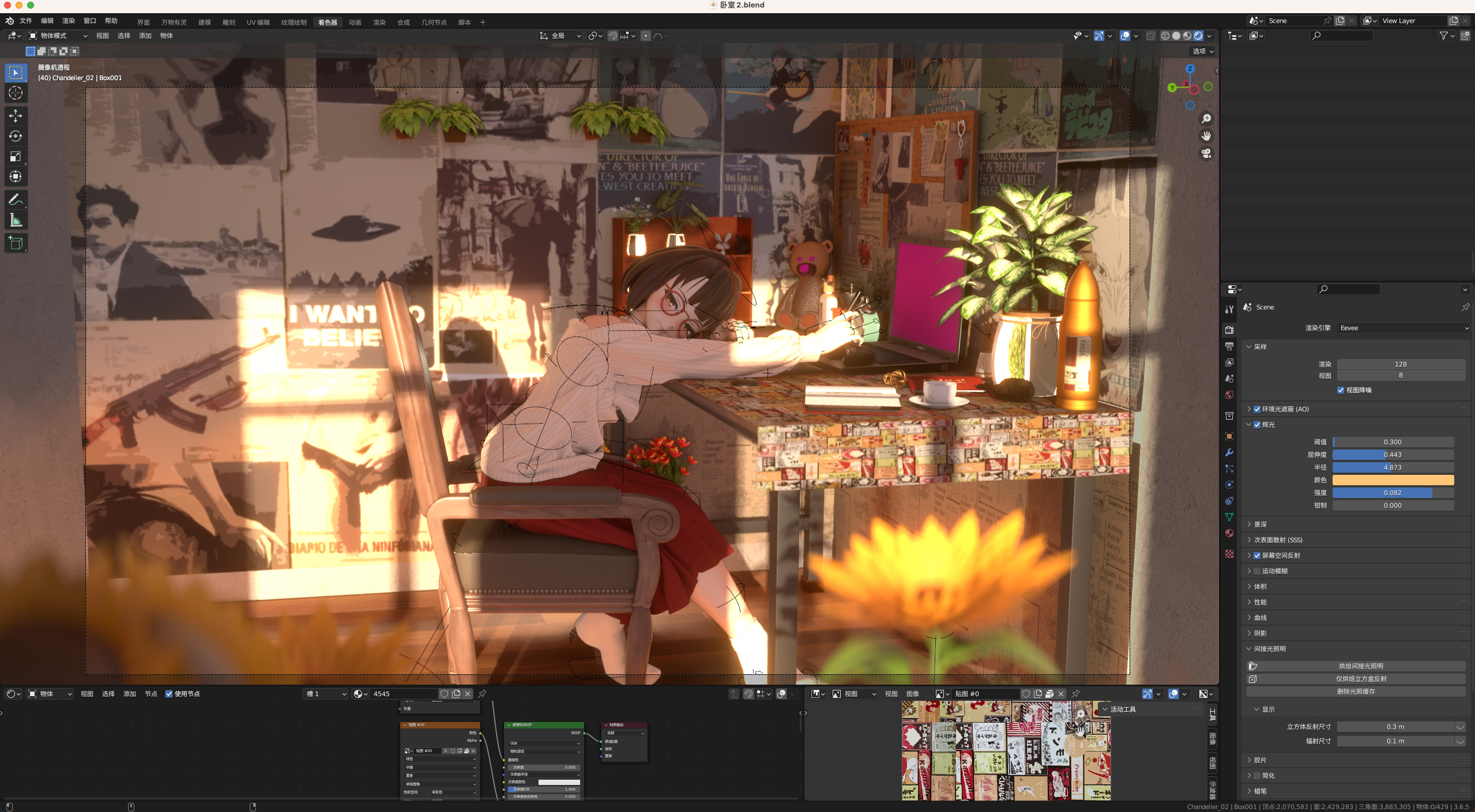
Task: Toggle 使用节点 checkbox in node editor
Action: [x=169, y=694]
